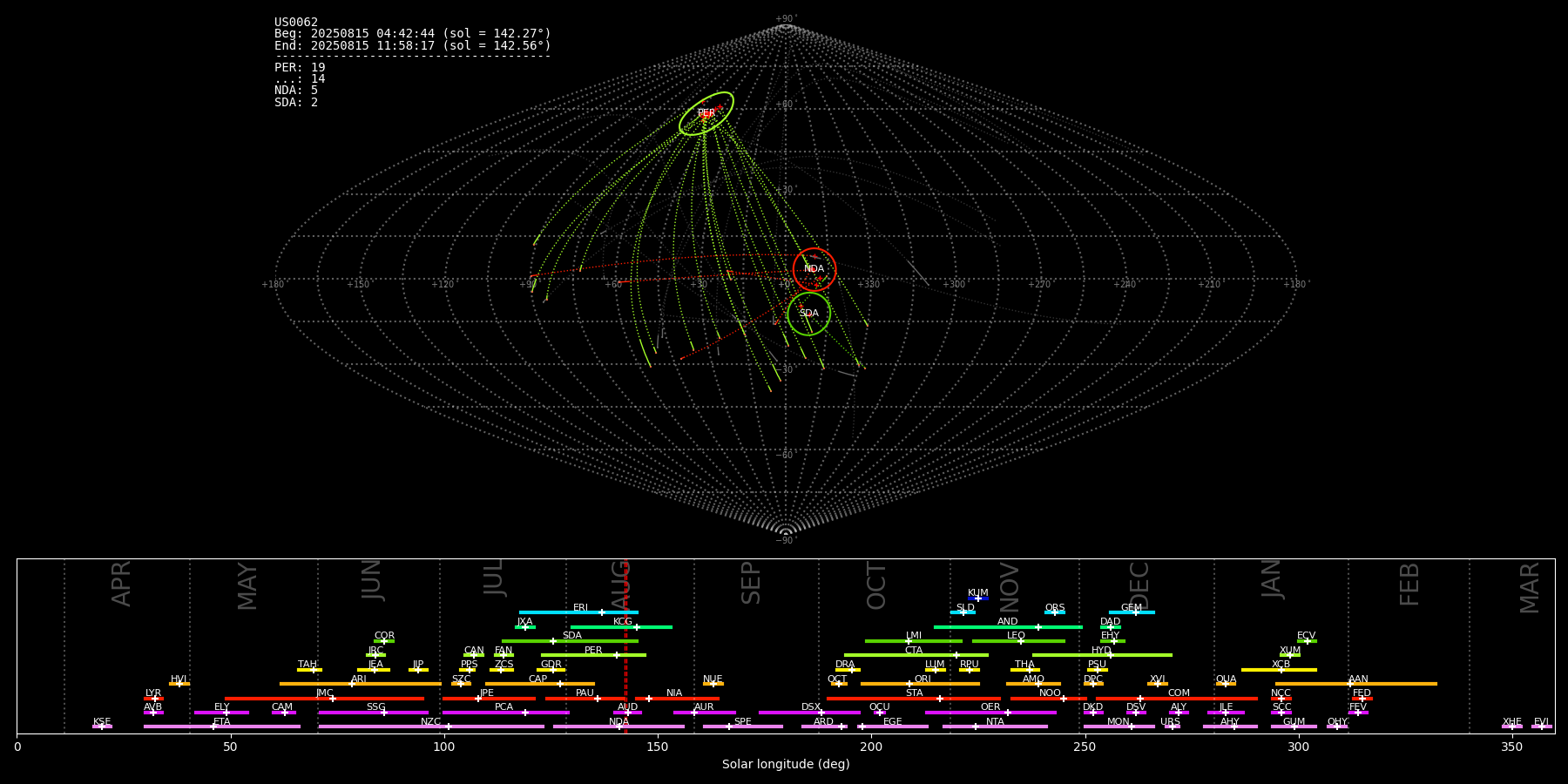Click the LYR shower label
Viewport: 1568px width, 784px height.
click(153, 693)
